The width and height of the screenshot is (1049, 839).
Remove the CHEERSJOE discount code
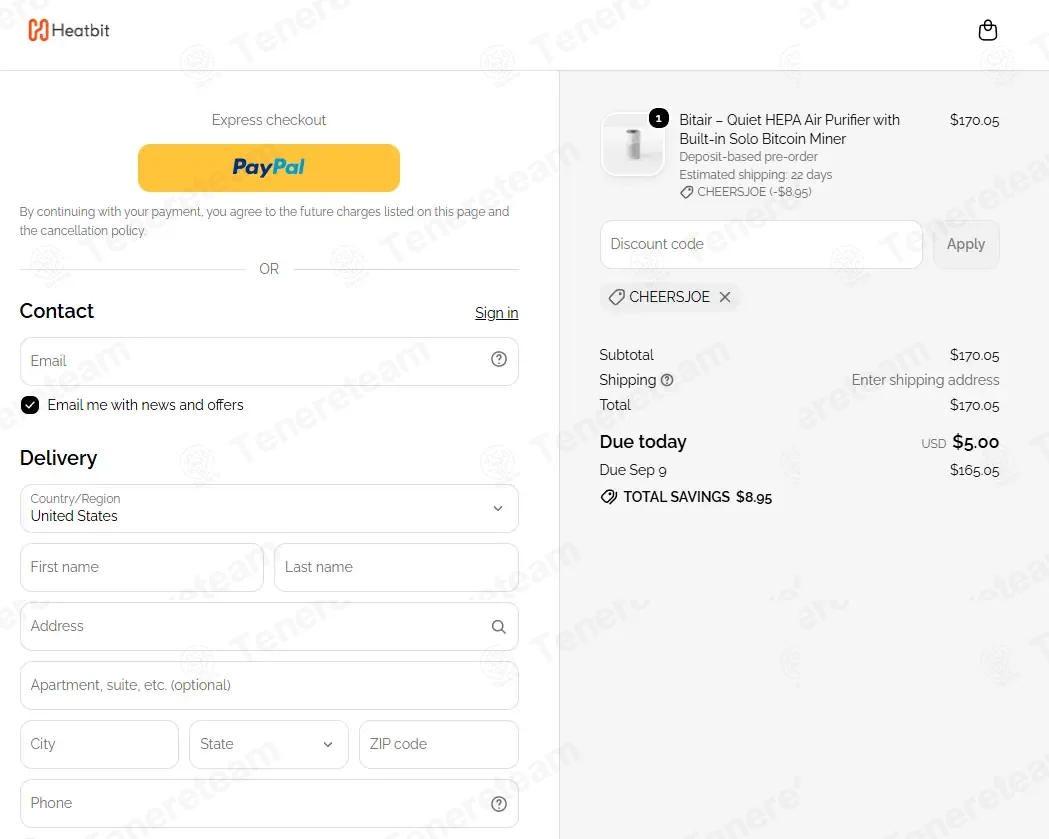[725, 297]
